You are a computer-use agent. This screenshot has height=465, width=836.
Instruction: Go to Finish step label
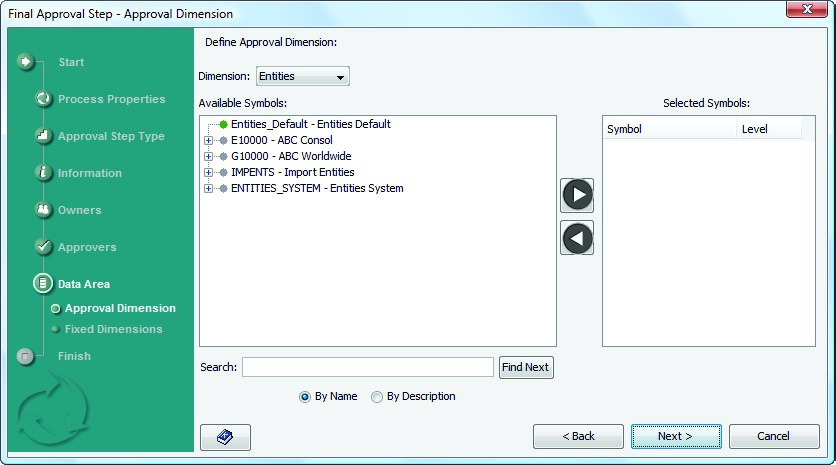click(74, 356)
